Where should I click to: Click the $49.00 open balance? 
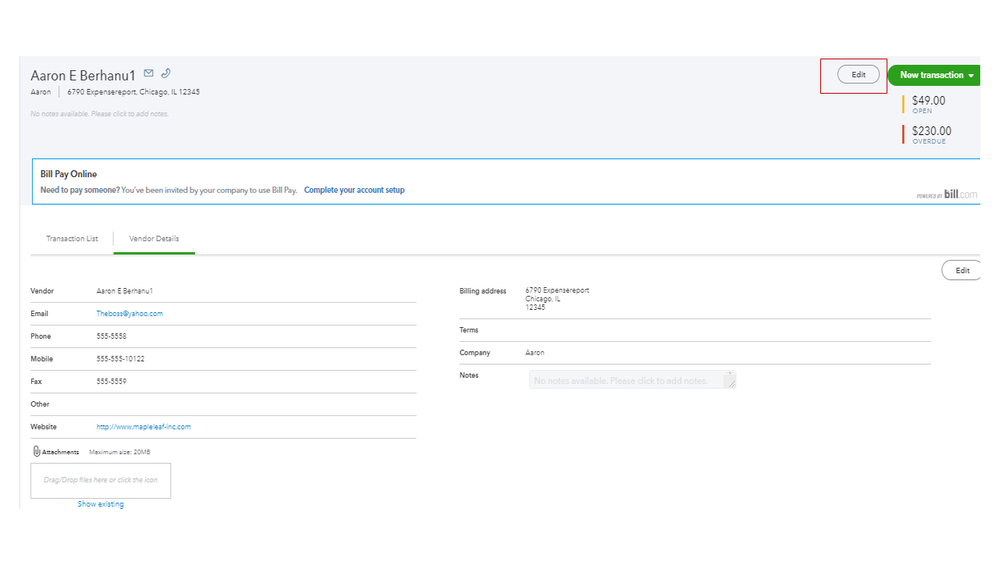coord(928,101)
